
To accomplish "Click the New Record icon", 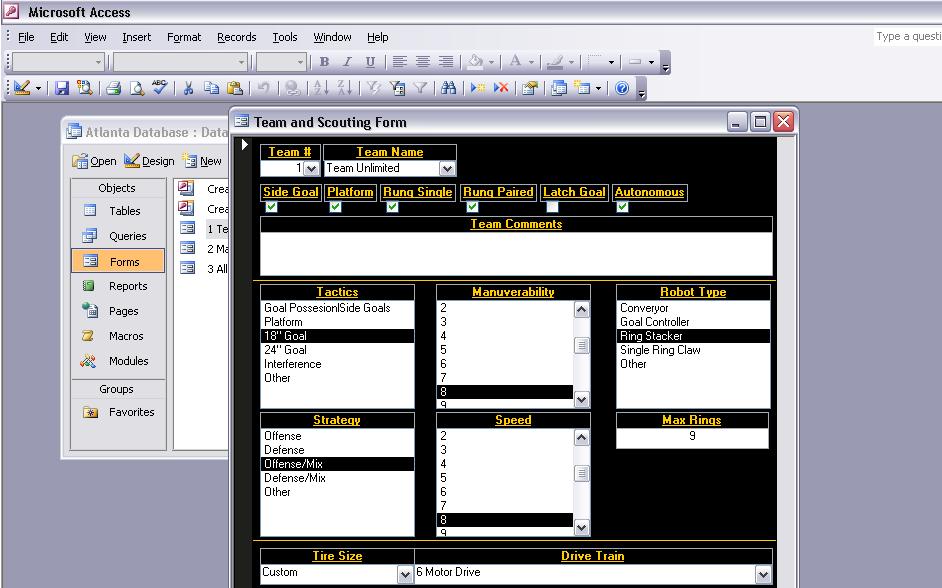I will 478,88.
